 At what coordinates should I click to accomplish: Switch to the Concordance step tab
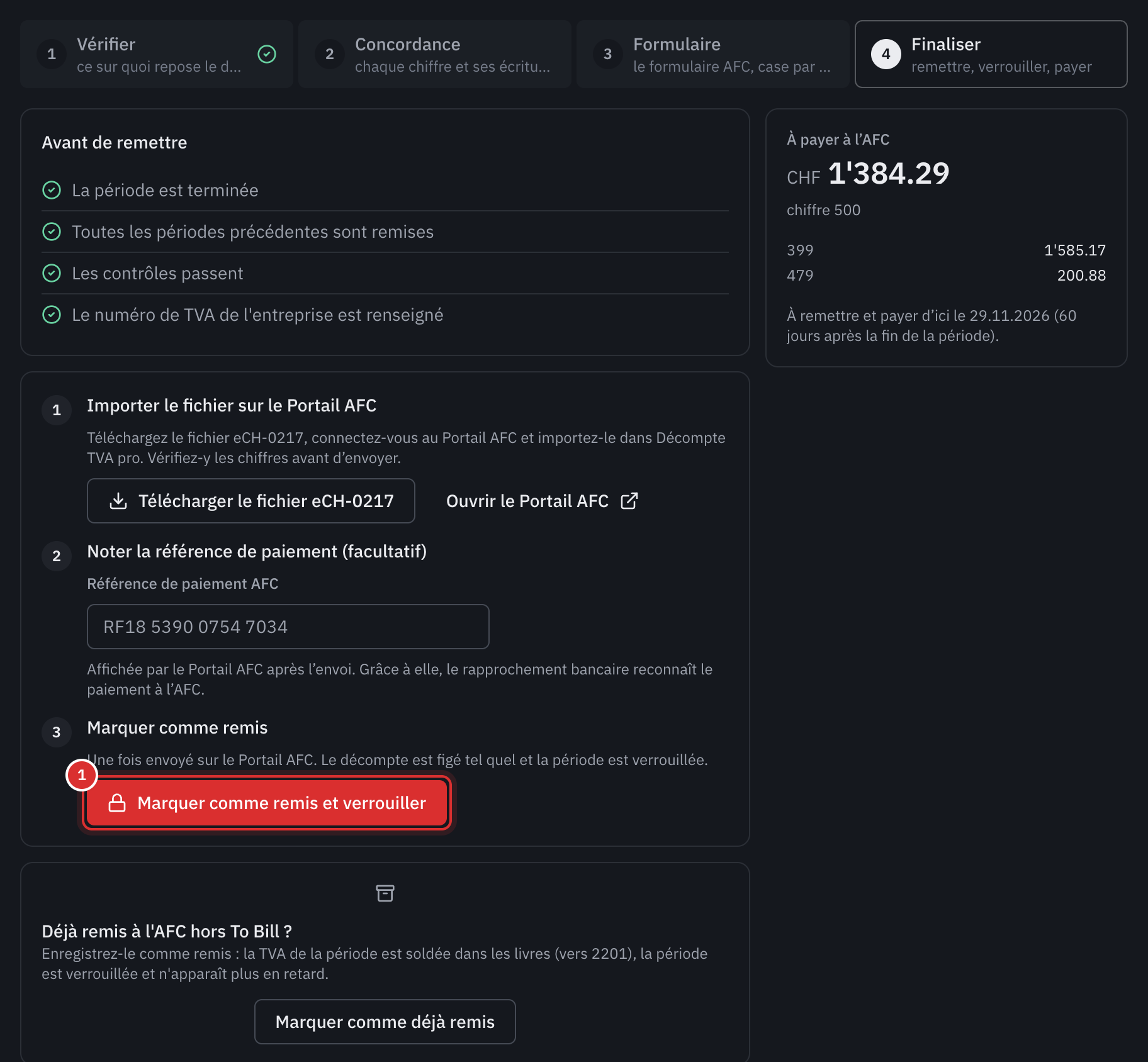(x=435, y=54)
